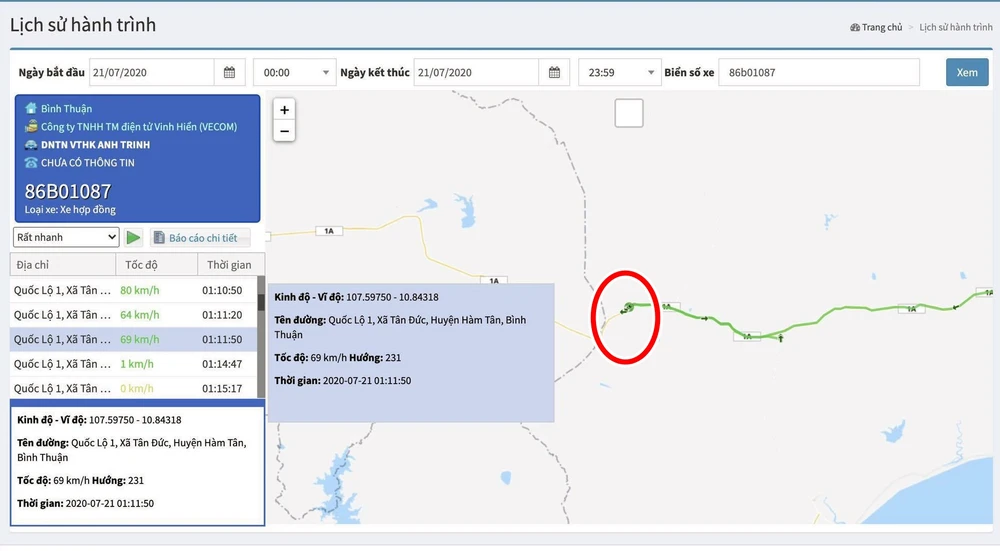Select the 1 km/h row at 01:14:47
Viewport: 1000px width, 551px height.
point(135,364)
